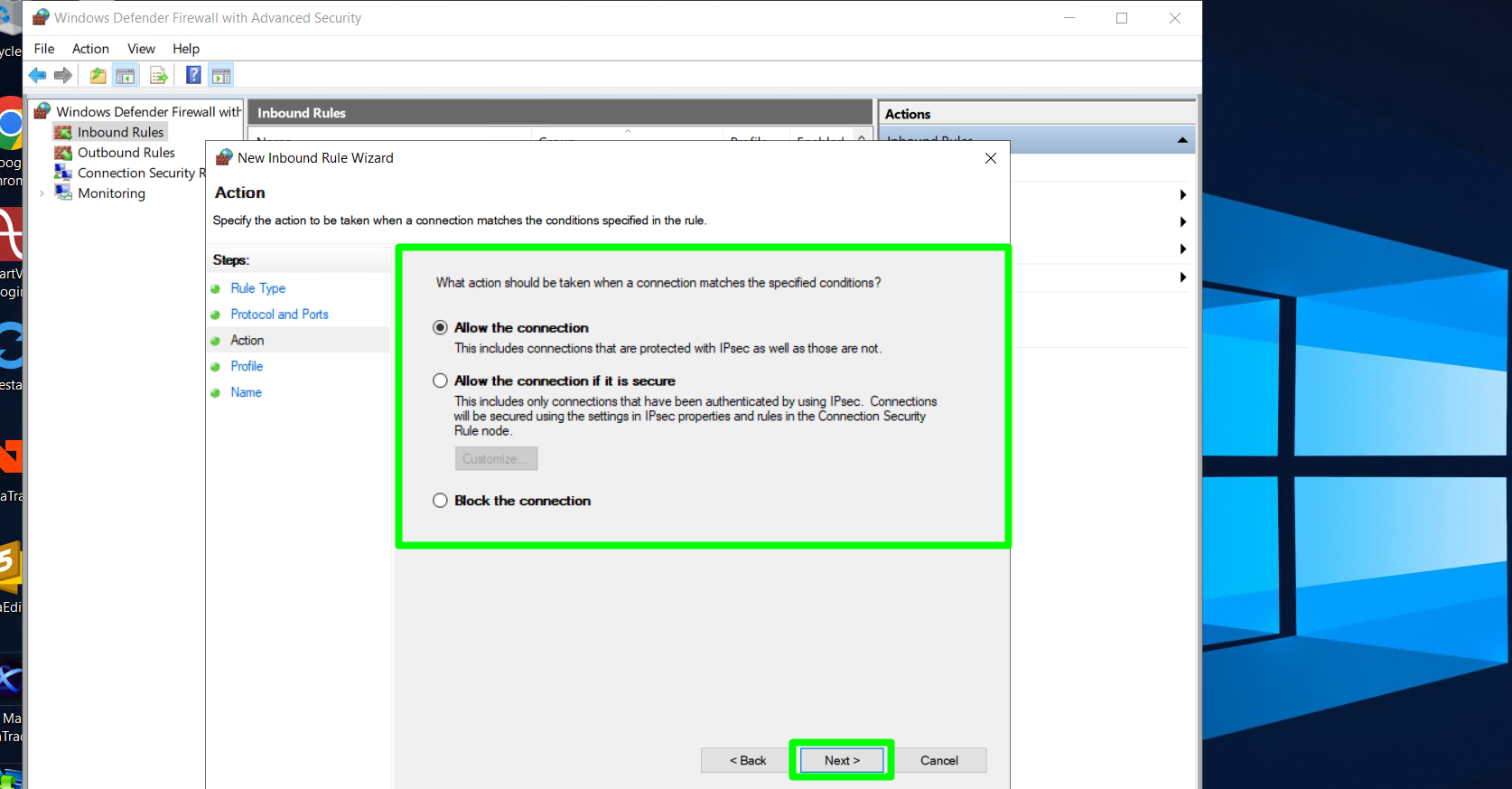This screenshot has width=1512, height=789.
Task: Select the Block the connection radio button
Action: 440,501
